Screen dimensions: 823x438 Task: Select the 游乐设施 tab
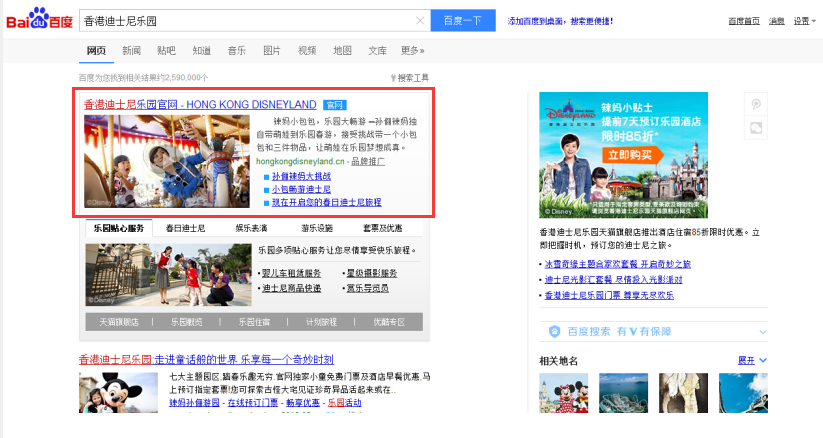click(317, 228)
